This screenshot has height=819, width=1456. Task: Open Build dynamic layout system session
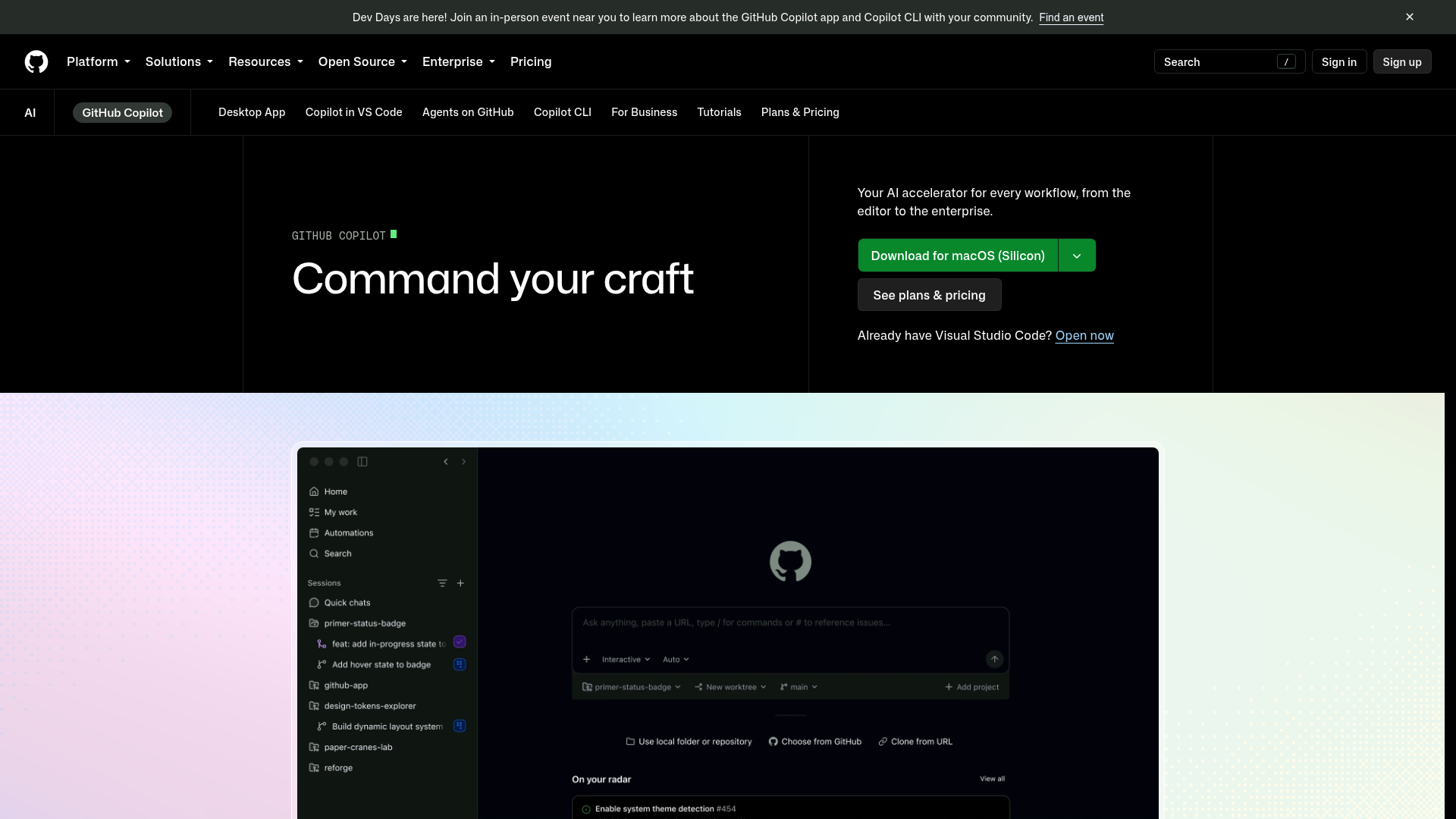tap(381, 726)
